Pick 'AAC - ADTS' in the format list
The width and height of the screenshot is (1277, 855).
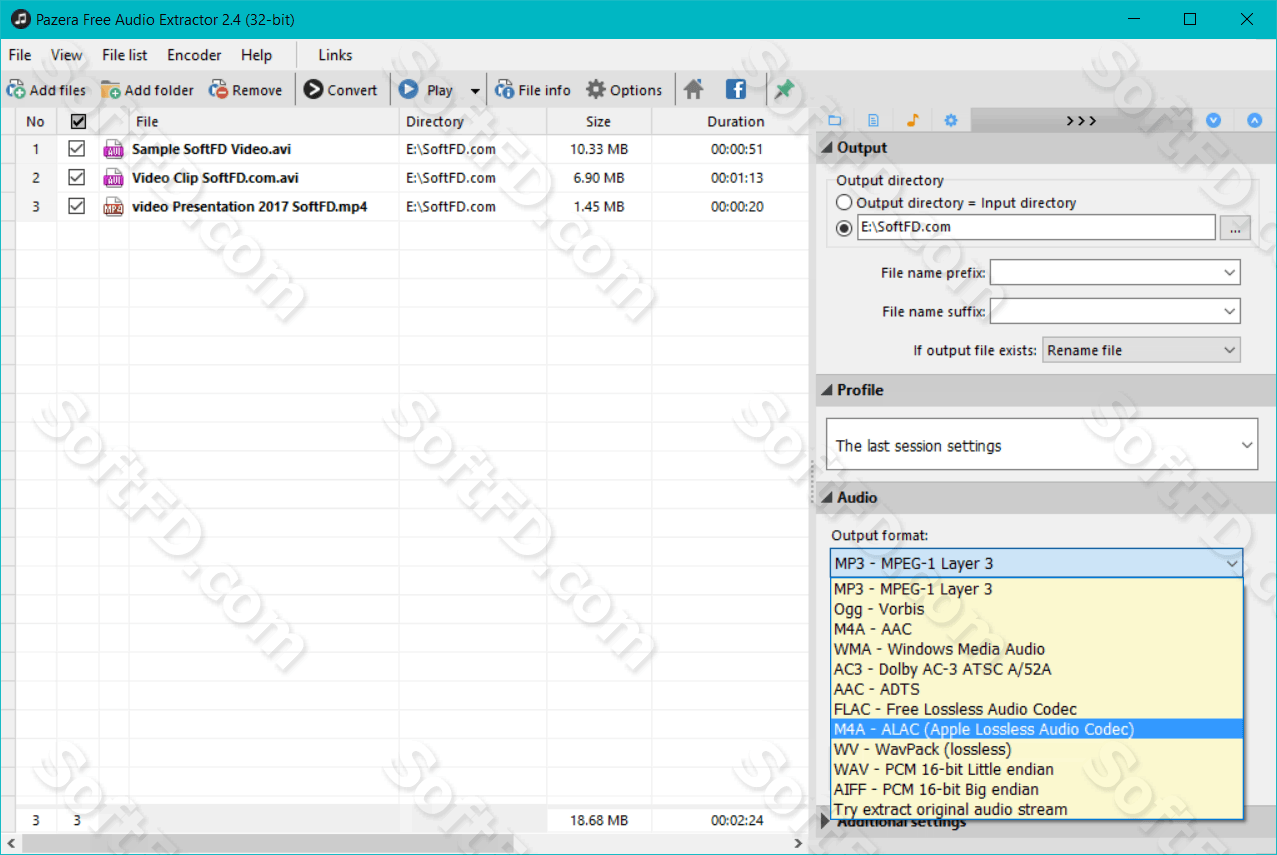coord(1036,689)
